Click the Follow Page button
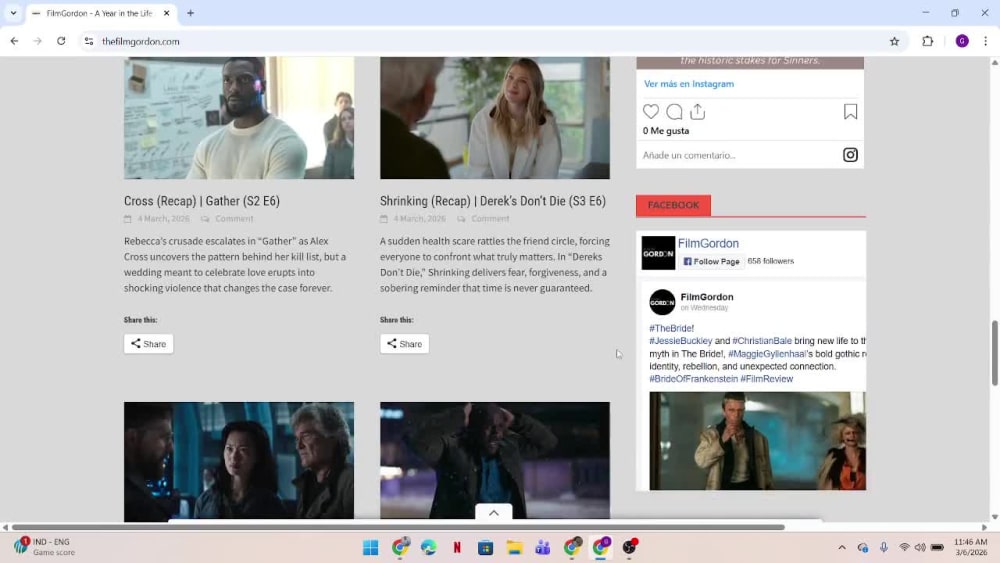 click(711, 261)
